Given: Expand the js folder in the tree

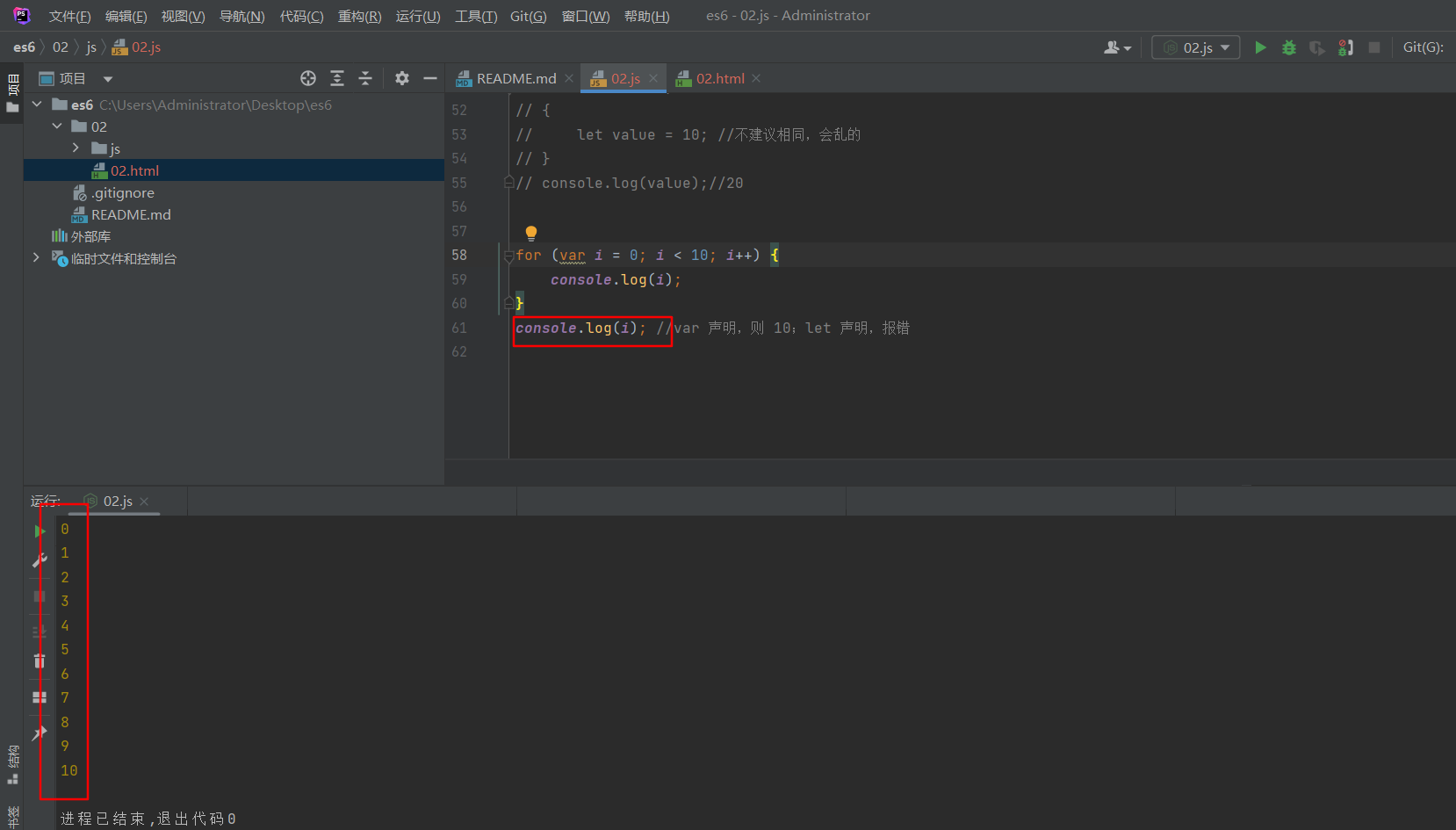Looking at the screenshot, I should tap(76, 148).
